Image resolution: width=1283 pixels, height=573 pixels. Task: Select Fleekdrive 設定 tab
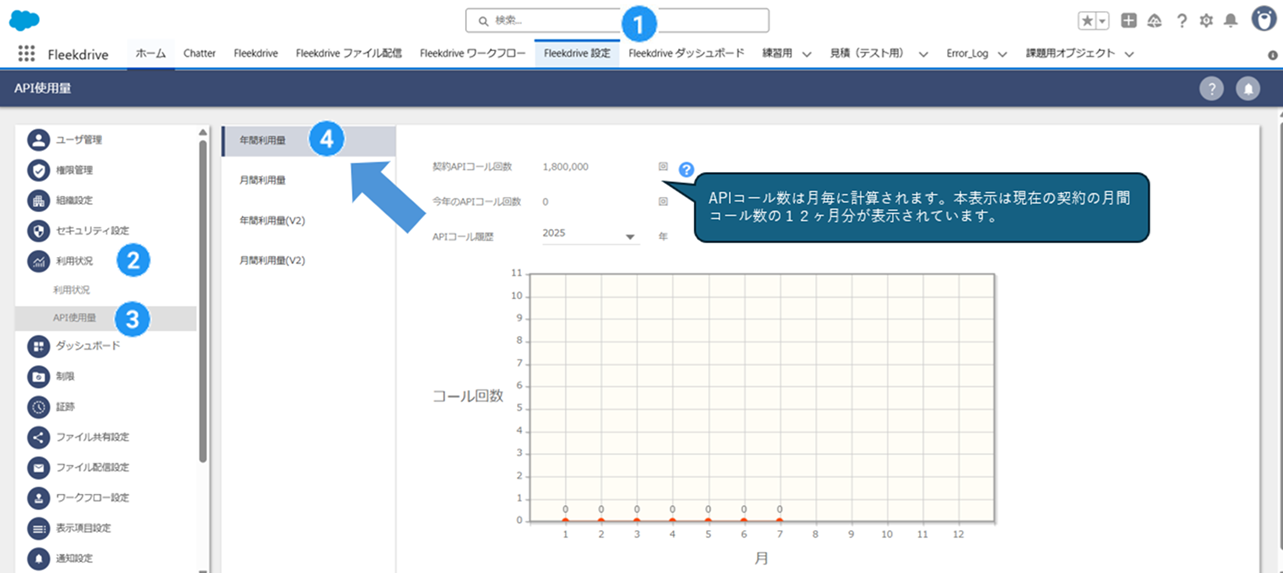(577, 54)
